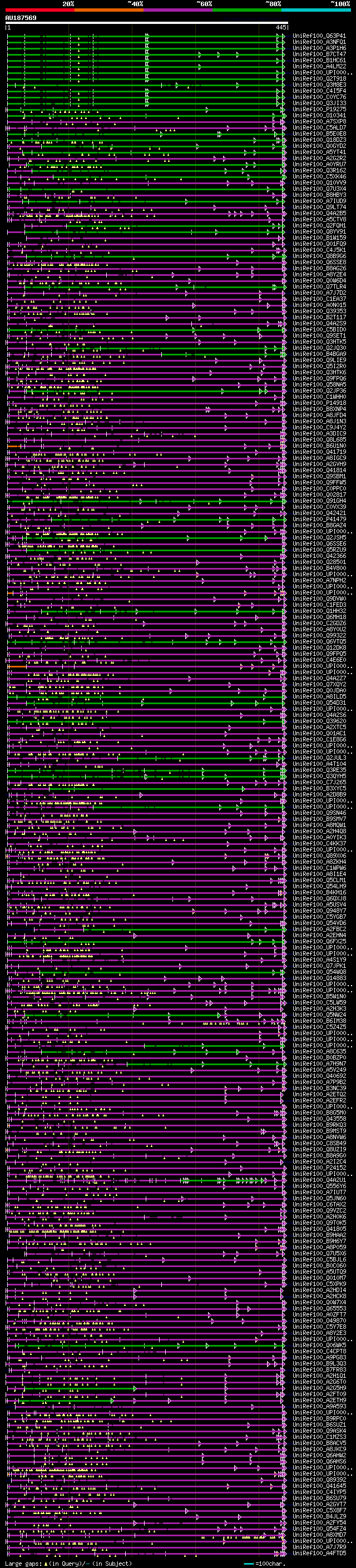Screen dimensions: 356x1568
Task: Click the label UniRef100_Q54D31
Action: point(319,703)
